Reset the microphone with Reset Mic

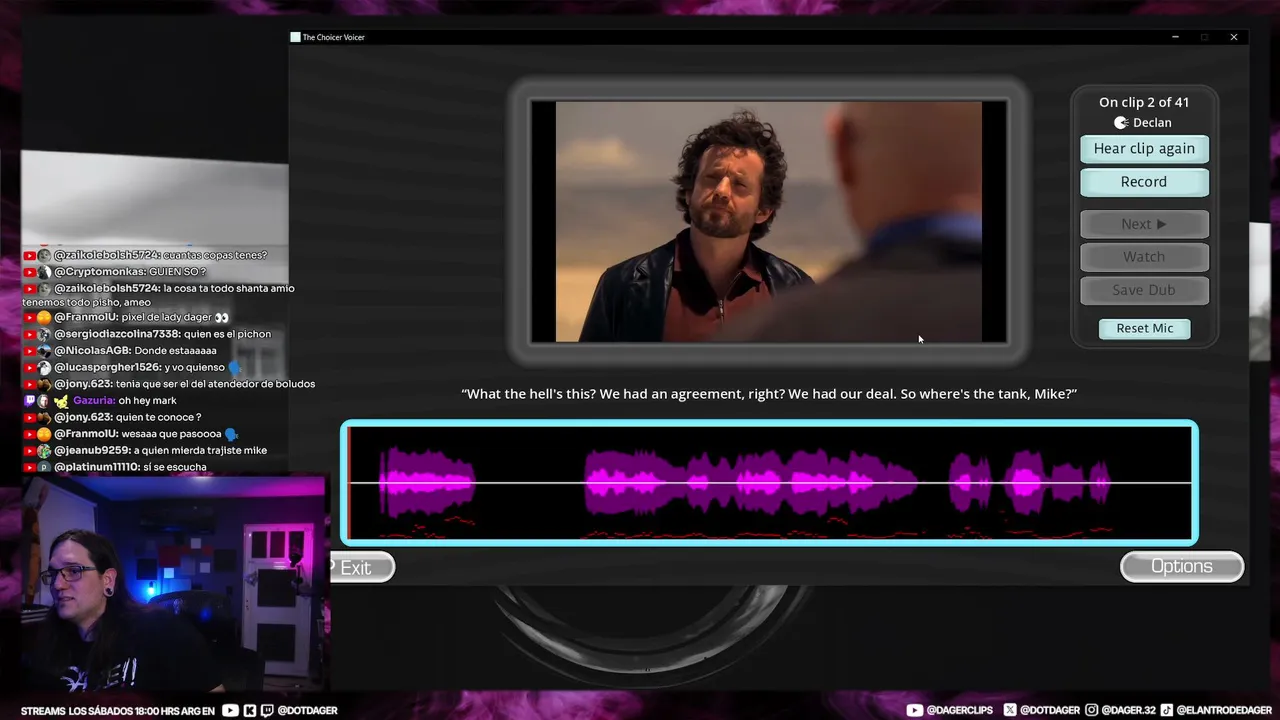(x=1145, y=328)
